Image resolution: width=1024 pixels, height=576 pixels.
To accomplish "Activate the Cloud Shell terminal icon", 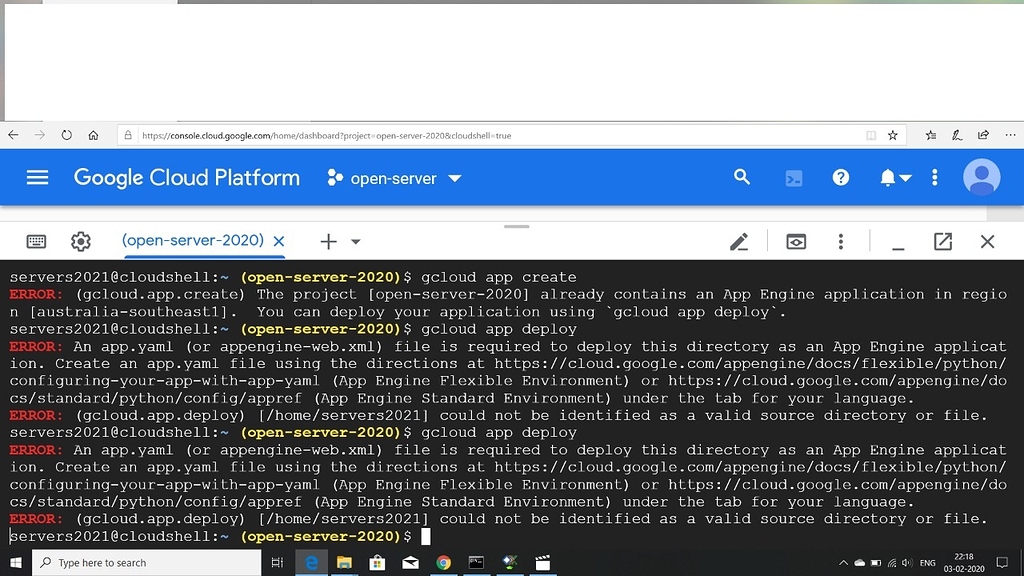I will [x=794, y=177].
